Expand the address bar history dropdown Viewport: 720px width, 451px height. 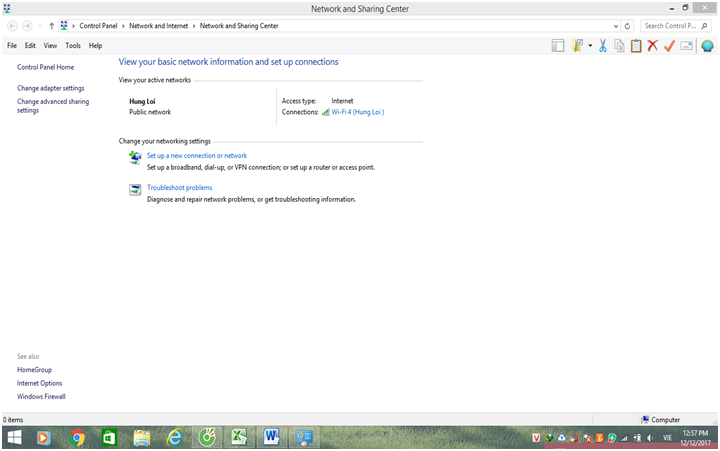[614, 25]
